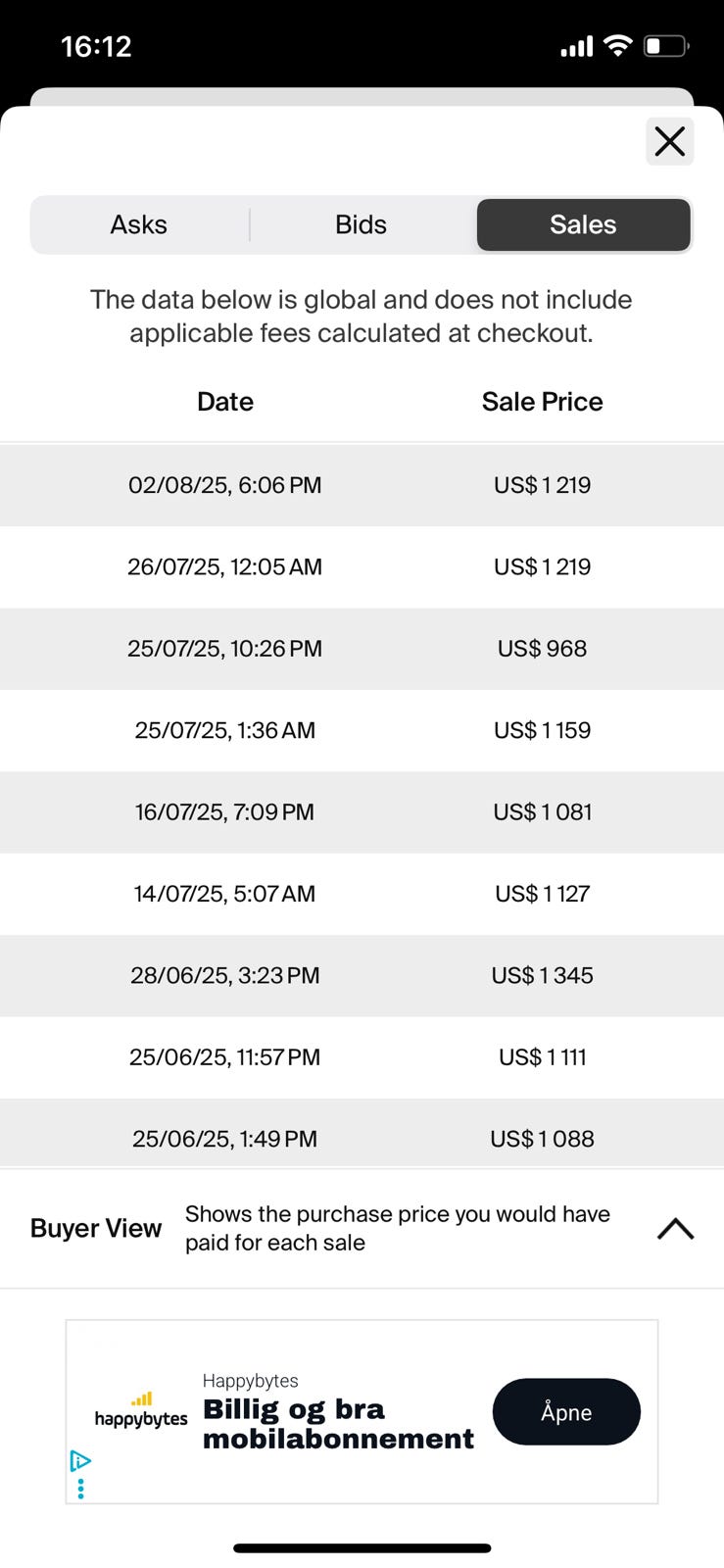Screen dimensions: 724x1568
Task: Open the AdChoices triangle icon
Action: (x=80, y=1461)
